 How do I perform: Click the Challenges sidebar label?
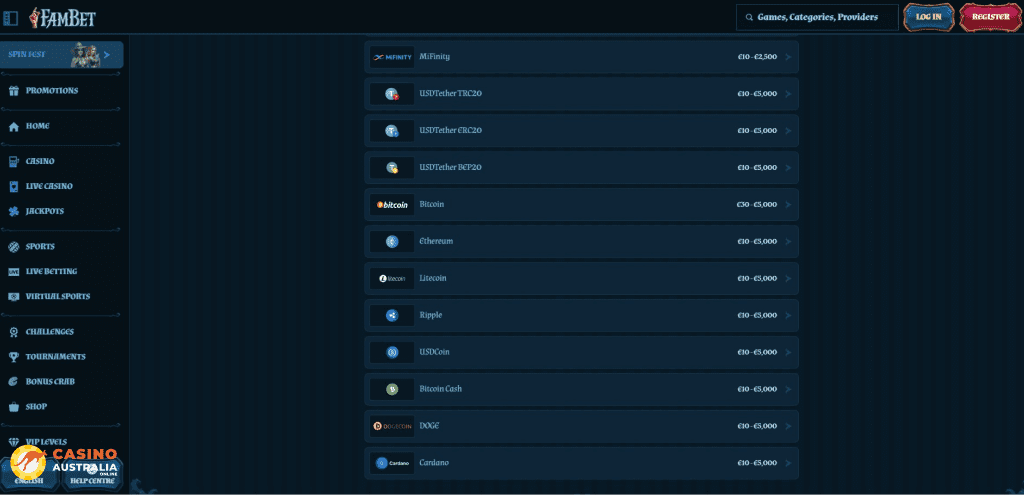coord(50,332)
